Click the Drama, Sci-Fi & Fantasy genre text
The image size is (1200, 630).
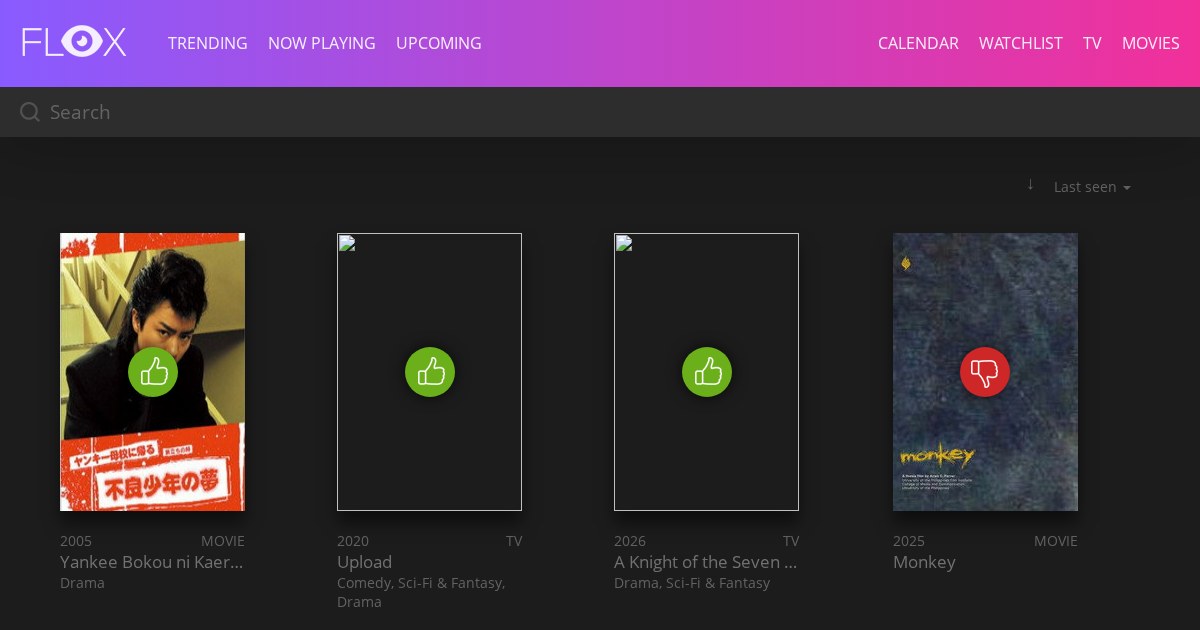[692, 583]
